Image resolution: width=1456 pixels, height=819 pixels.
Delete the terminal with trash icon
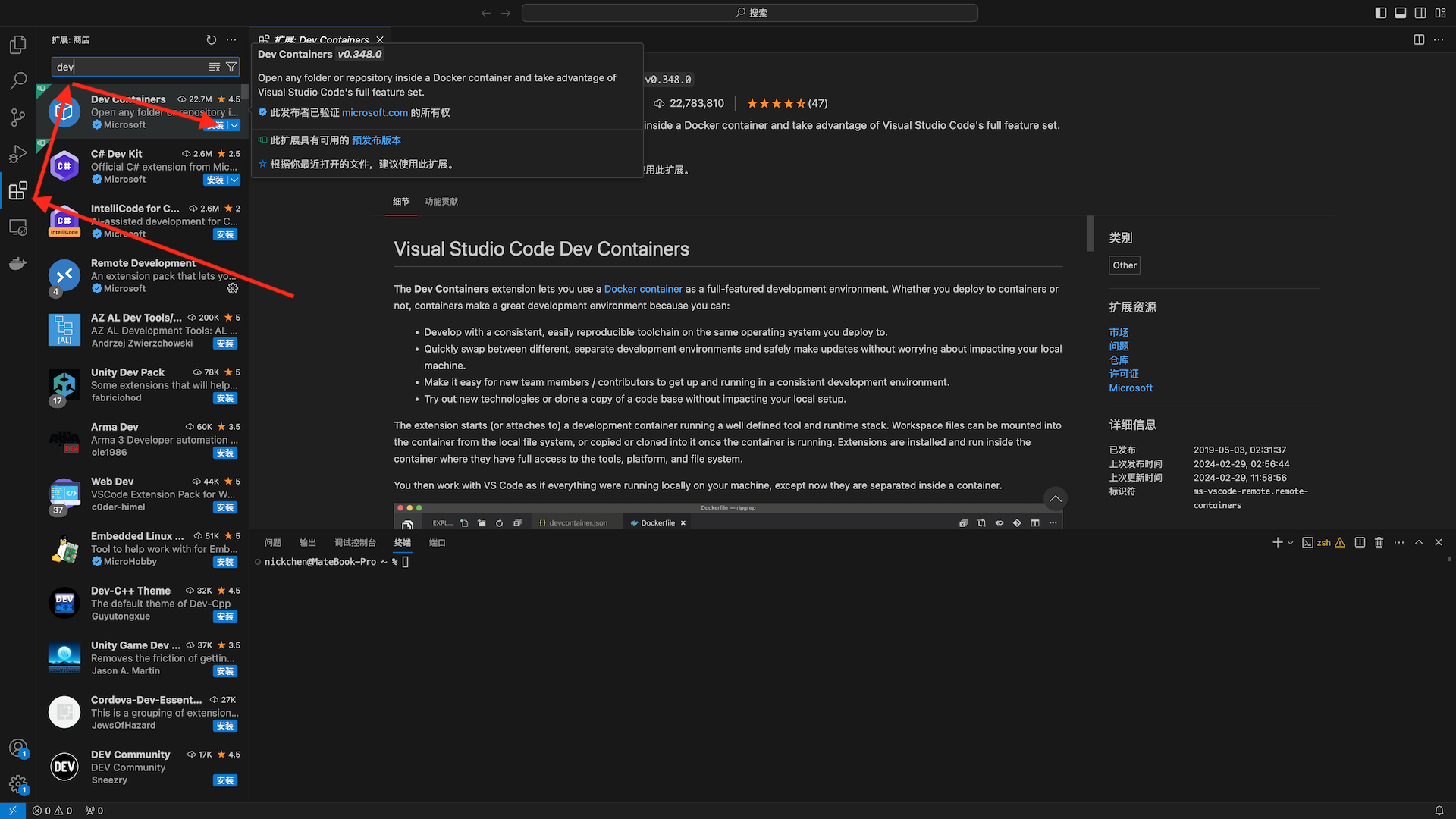[1379, 542]
